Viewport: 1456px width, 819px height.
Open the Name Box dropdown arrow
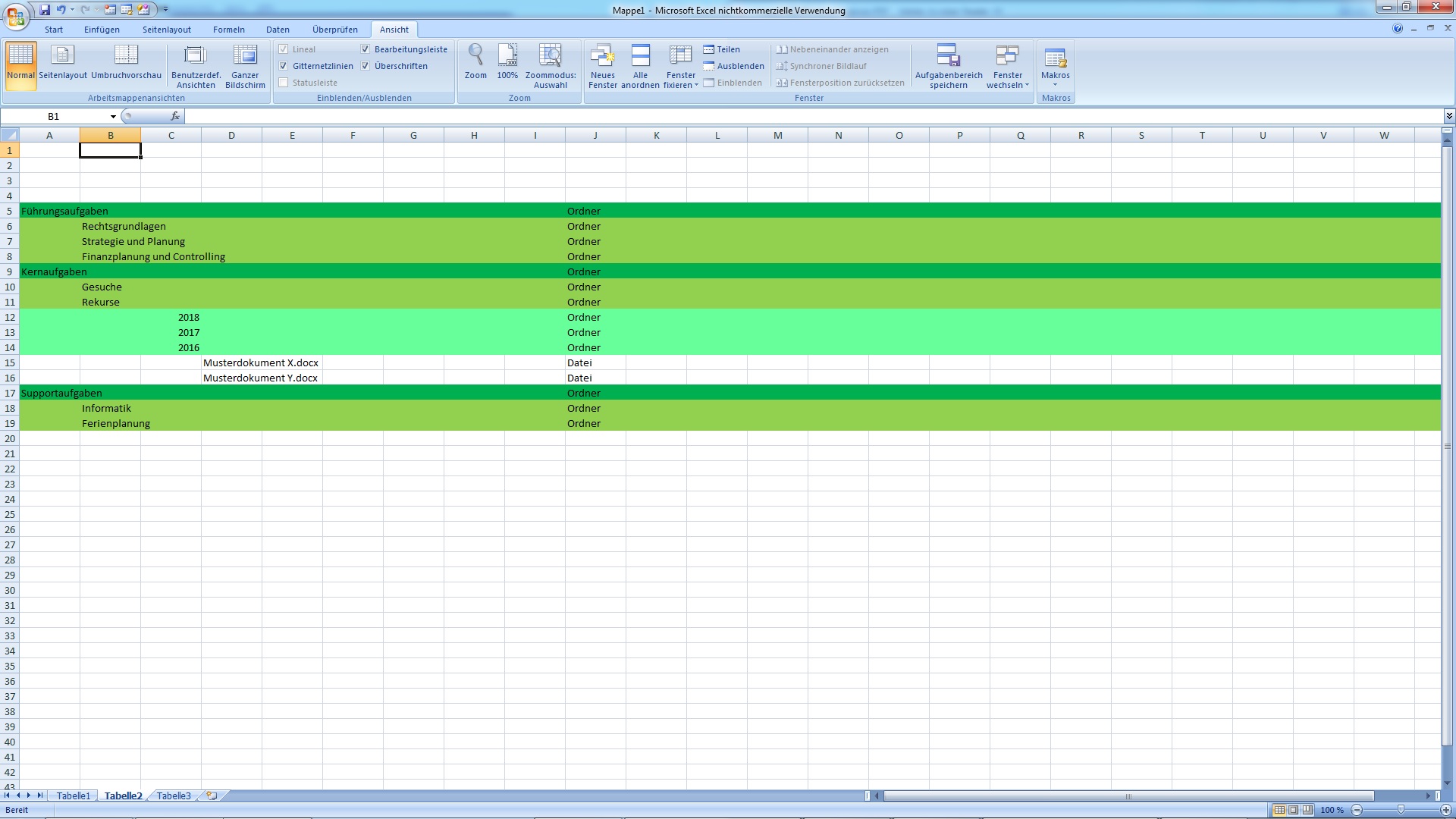click(113, 117)
